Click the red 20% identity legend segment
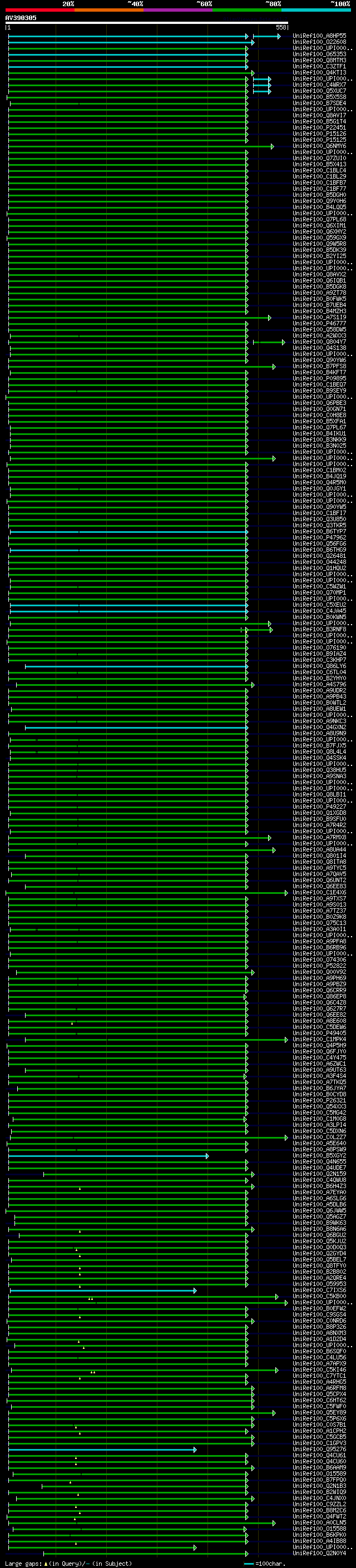The height and width of the screenshot is (1568, 356). (40, 10)
